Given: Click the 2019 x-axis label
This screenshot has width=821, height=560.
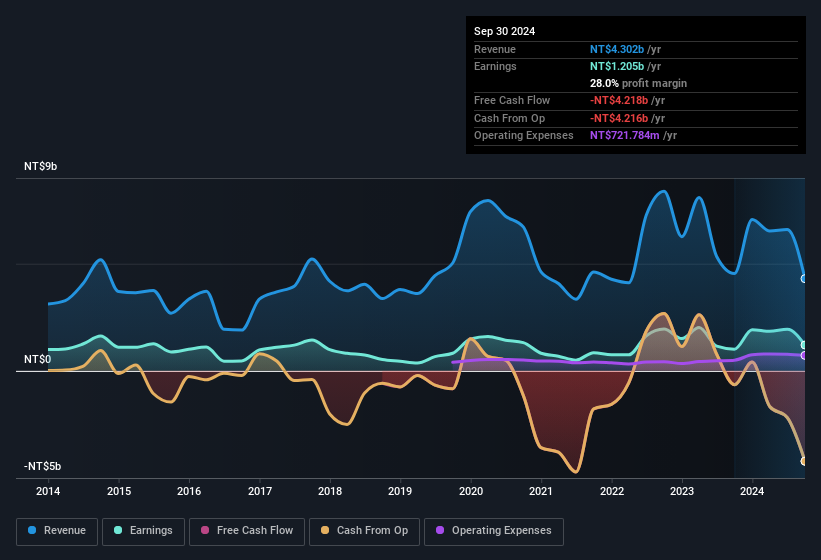Looking at the screenshot, I should (400, 491).
